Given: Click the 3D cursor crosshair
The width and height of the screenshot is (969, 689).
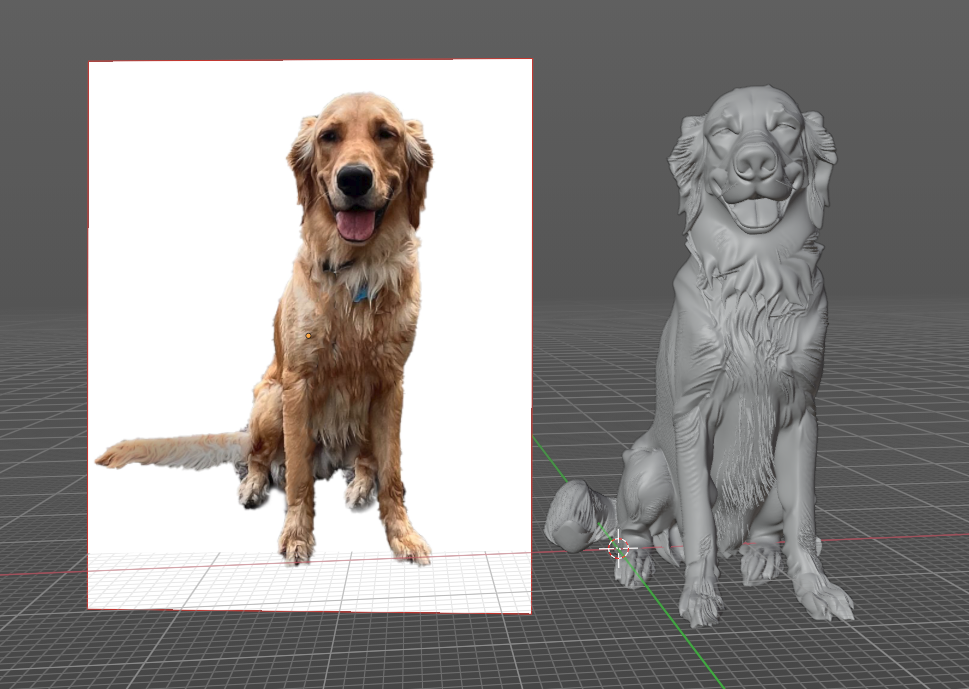Looking at the screenshot, I should pyautogui.click(x=619, y=548).
